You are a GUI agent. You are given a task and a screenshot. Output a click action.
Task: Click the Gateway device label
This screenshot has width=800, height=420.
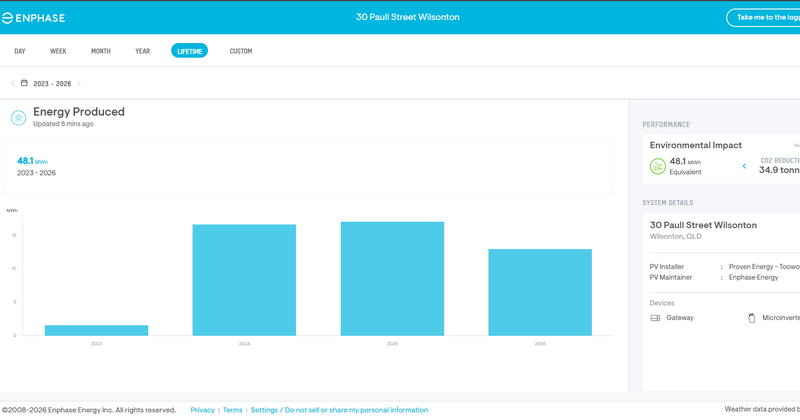[680, 318]
